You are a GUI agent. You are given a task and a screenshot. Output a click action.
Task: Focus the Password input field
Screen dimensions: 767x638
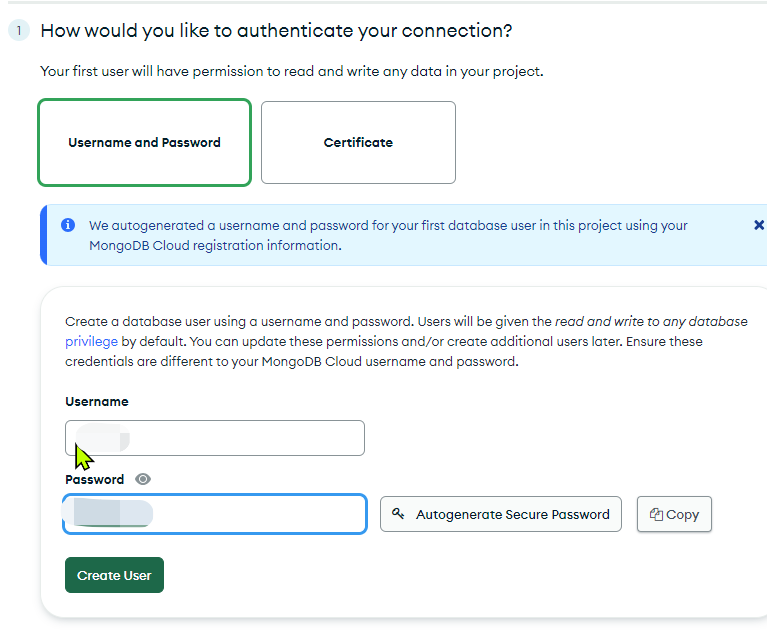click(215, 514)
